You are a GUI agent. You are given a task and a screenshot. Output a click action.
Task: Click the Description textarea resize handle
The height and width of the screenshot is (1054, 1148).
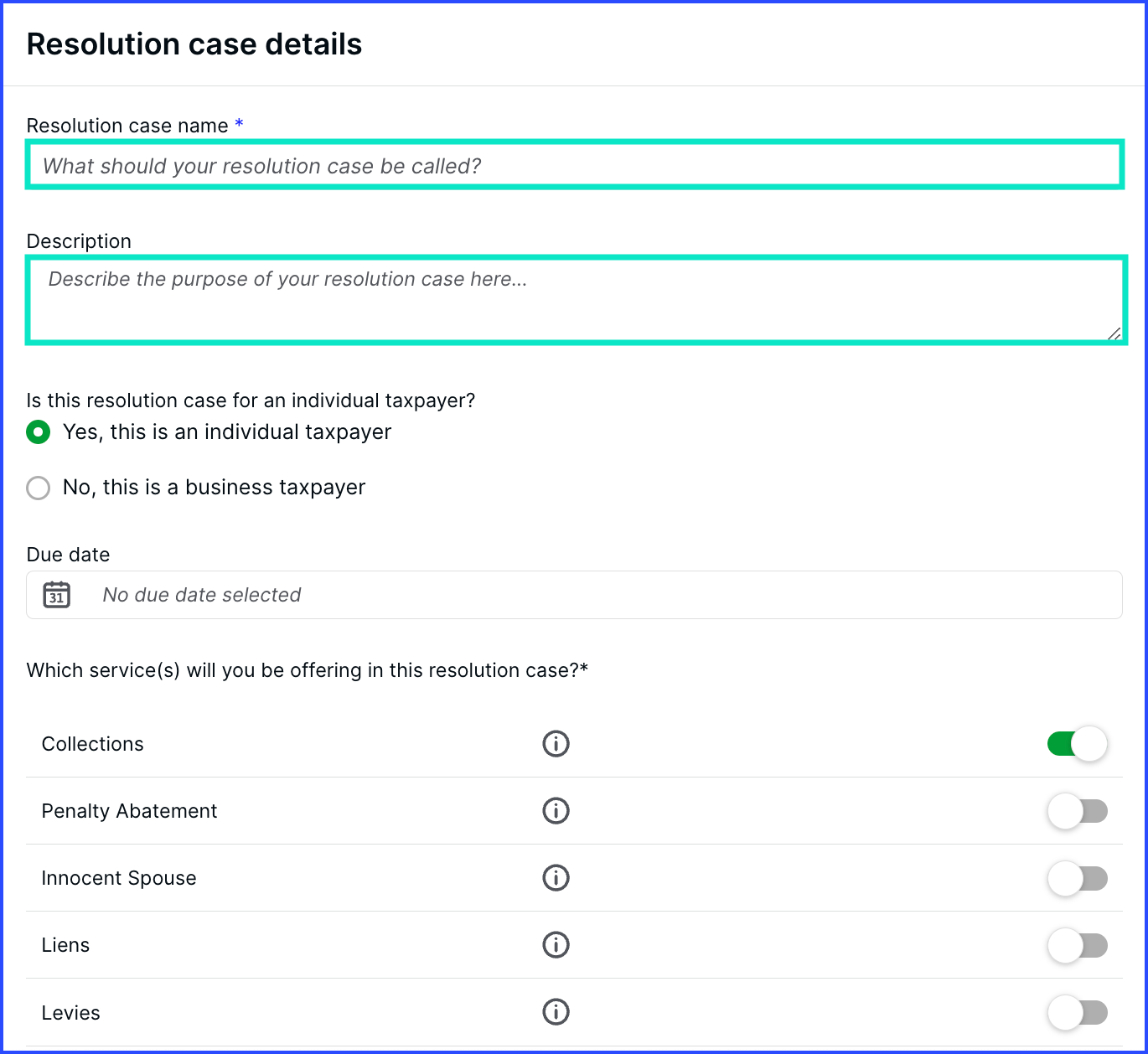click(x=1115, y=334)
